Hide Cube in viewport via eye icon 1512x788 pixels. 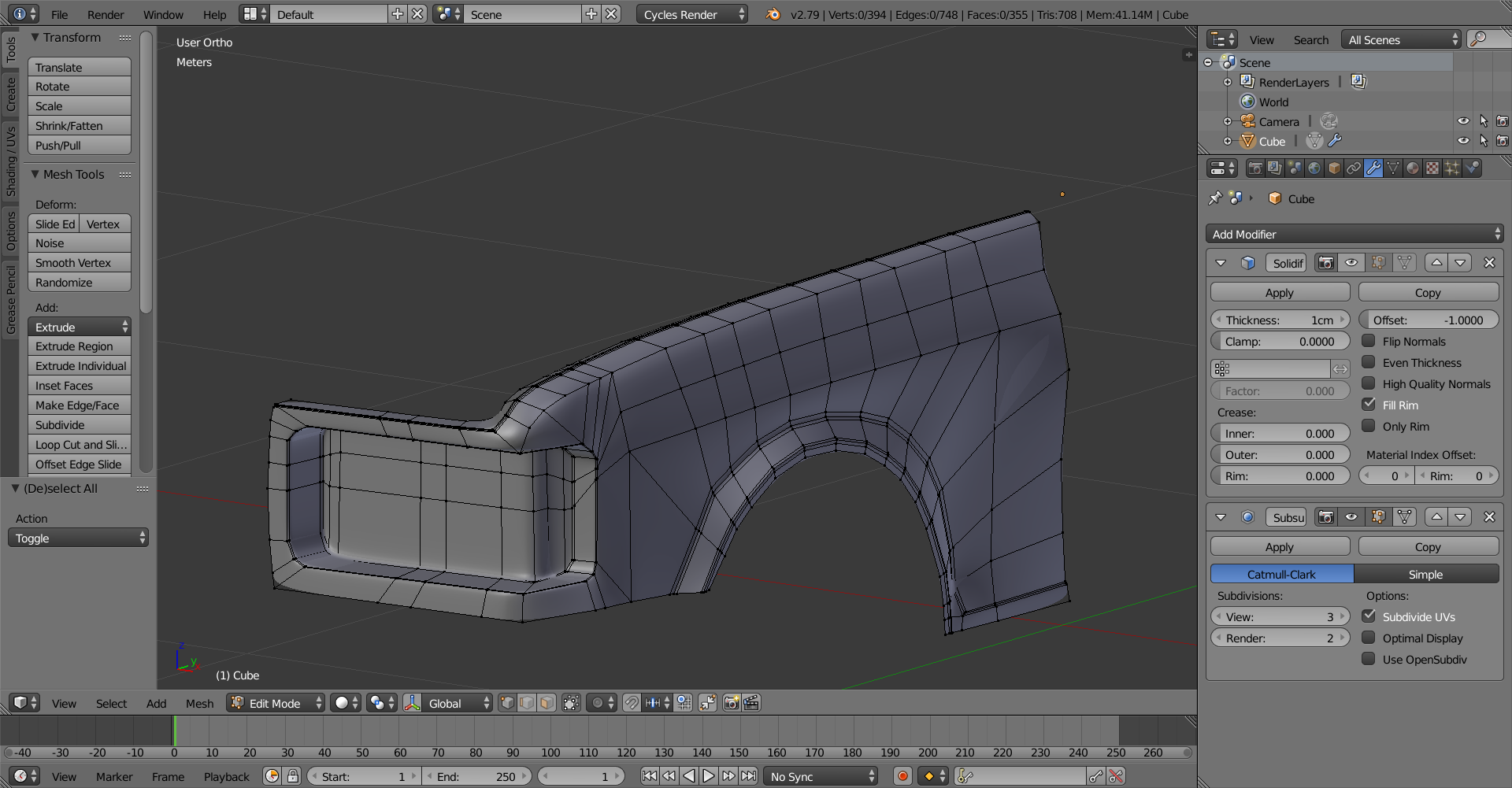point(1462,141)
